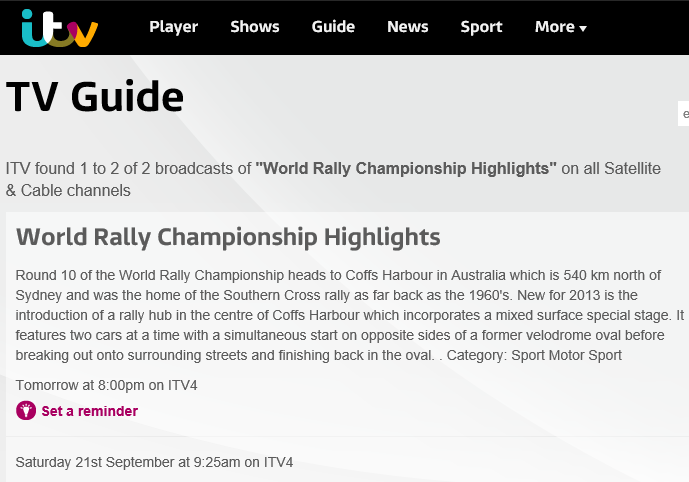This screenshot has height=482, width=689.
Task: Navigate to the Sport section
Action: [x=481, y=27]
